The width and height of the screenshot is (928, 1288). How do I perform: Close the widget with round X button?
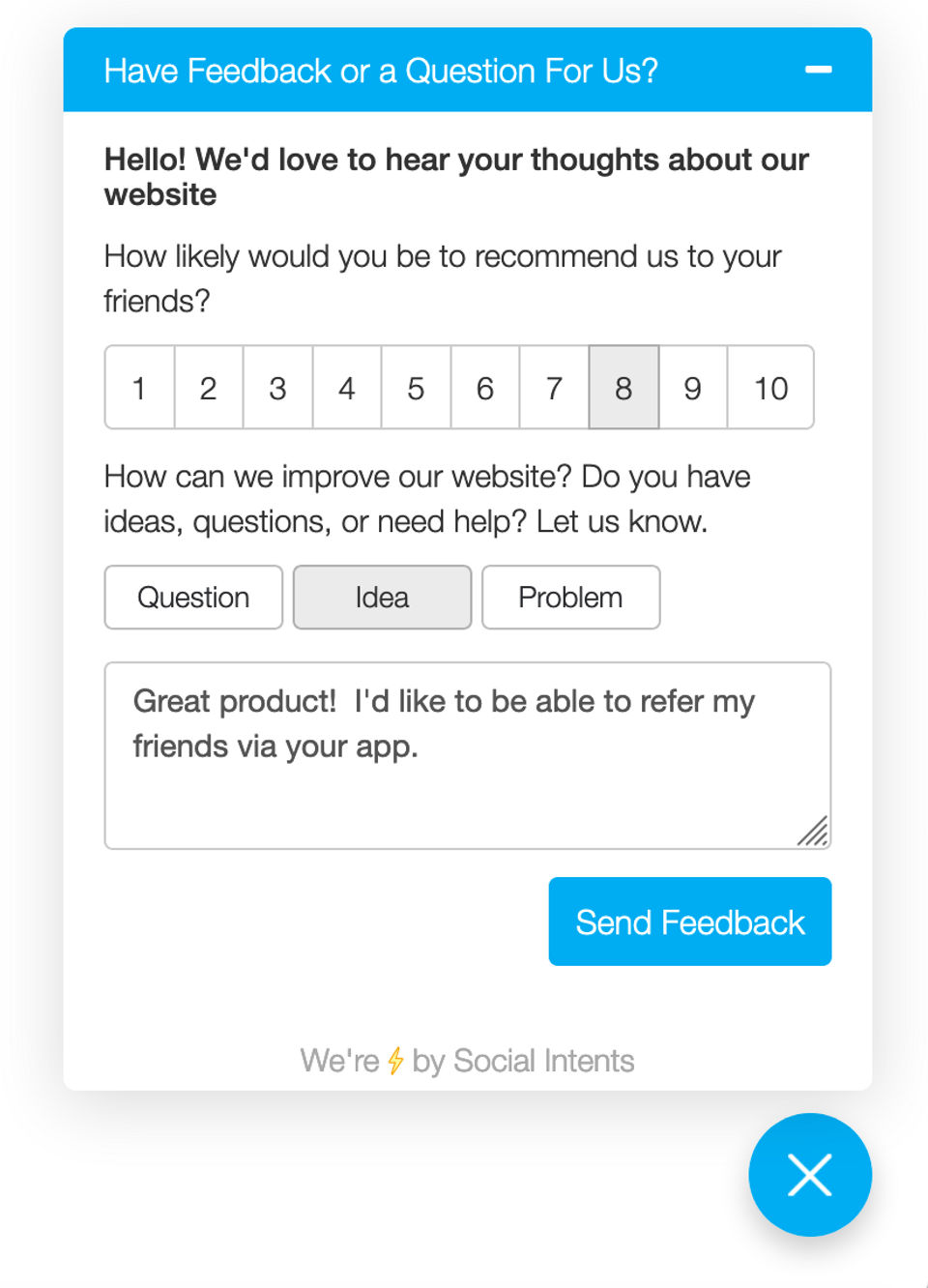coord(810,1175)
